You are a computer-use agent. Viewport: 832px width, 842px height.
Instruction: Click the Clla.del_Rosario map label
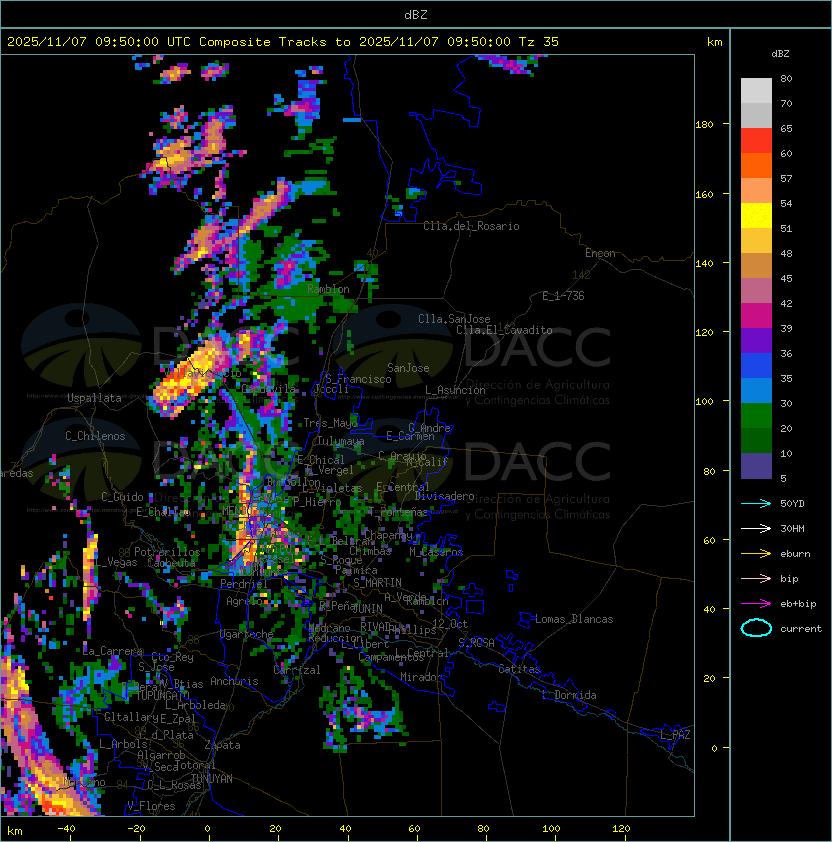coord(471,226)
